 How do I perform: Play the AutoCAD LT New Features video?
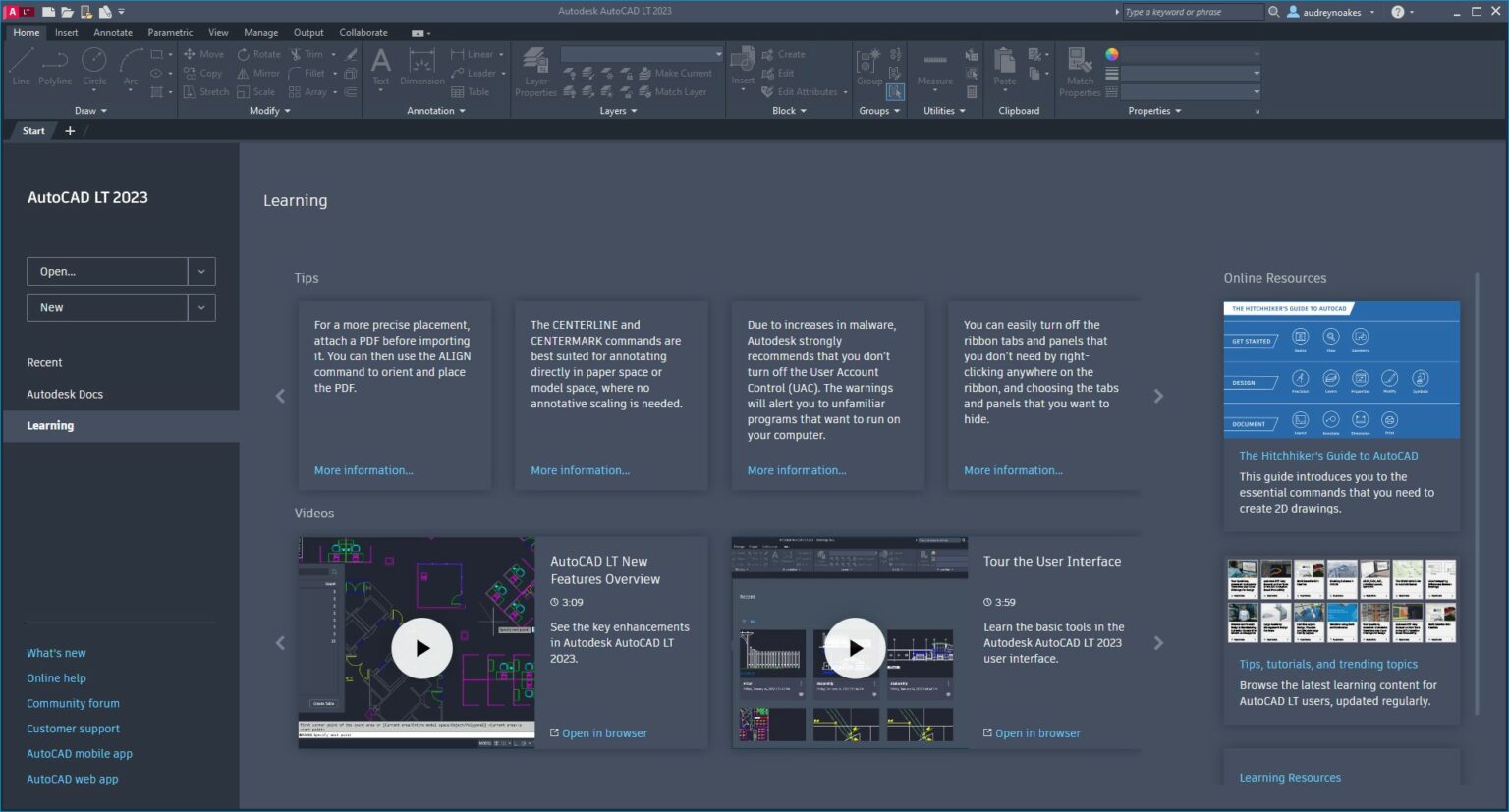[421, 647]
